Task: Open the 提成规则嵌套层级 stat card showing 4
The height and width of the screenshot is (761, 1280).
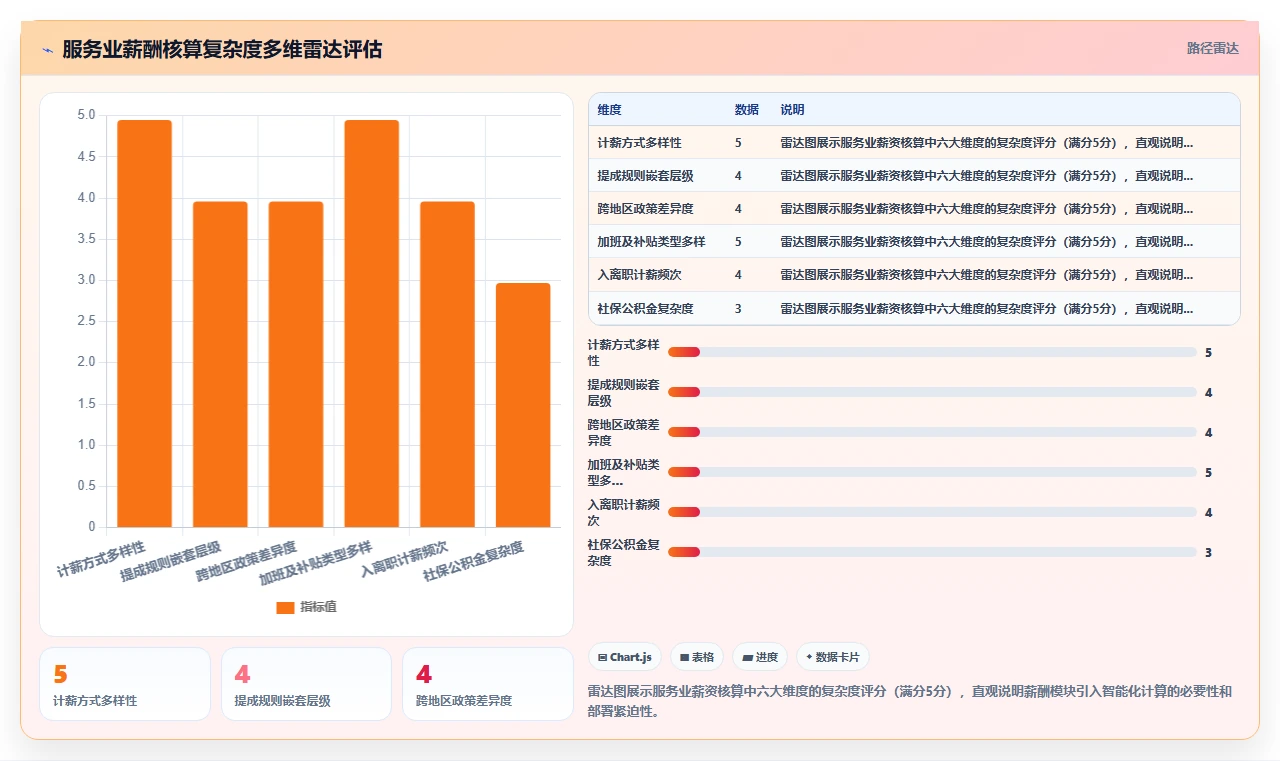Action: click(x=306, y=684)
